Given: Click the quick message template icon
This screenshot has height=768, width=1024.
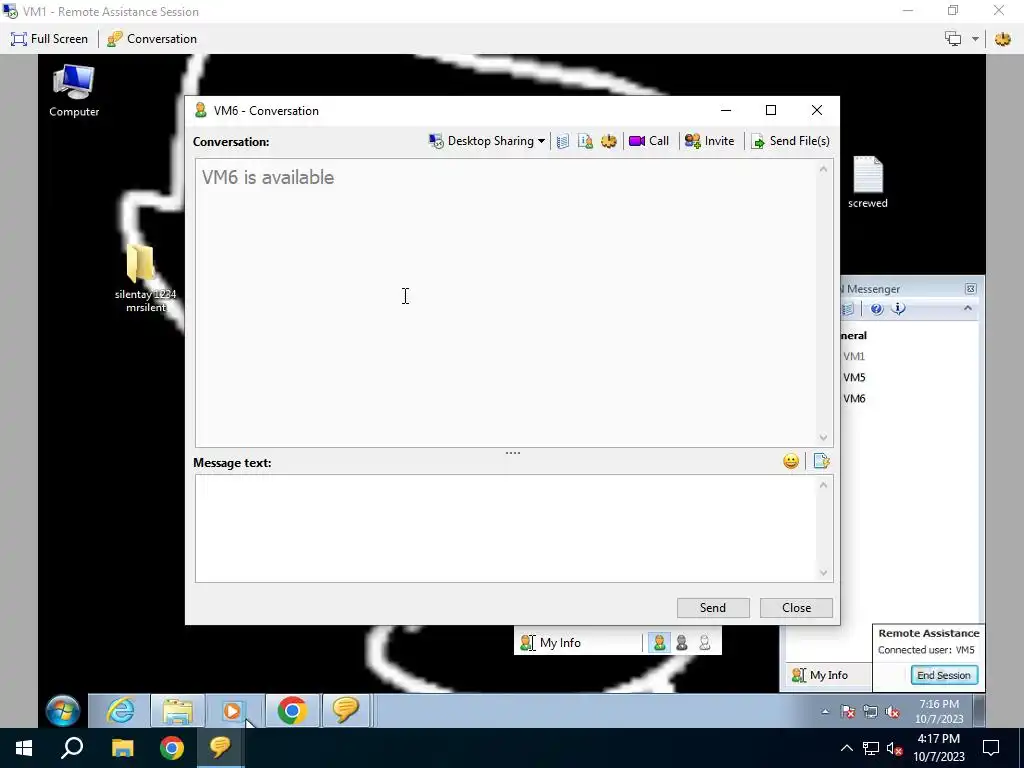Looking at the screenshot, I should tap(822, 462).
